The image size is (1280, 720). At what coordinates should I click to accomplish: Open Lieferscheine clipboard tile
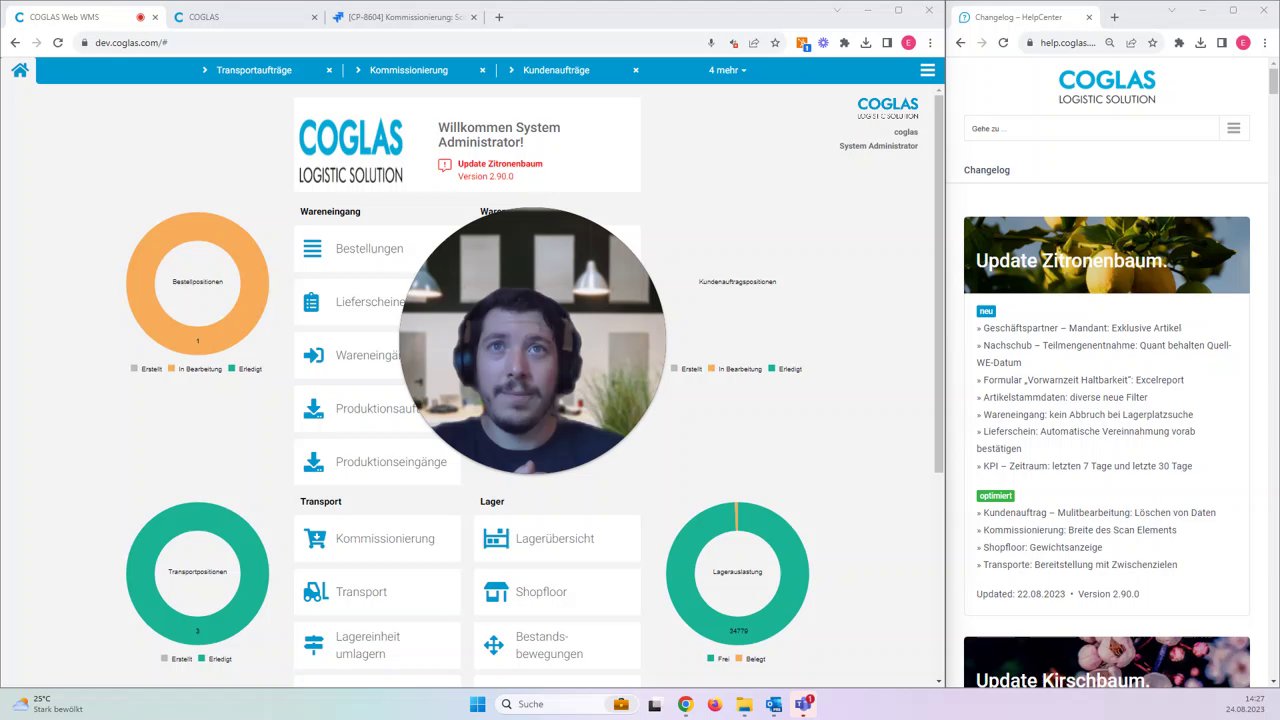point(377,302)
